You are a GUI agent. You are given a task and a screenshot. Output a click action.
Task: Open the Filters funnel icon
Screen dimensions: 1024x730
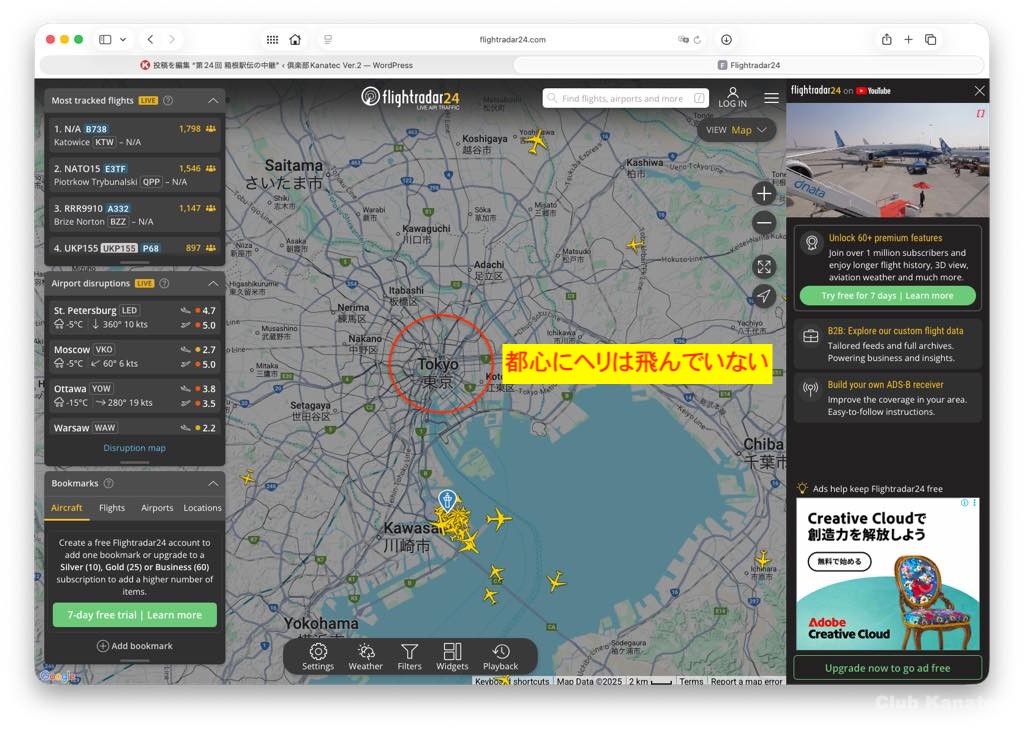(409, 653)
